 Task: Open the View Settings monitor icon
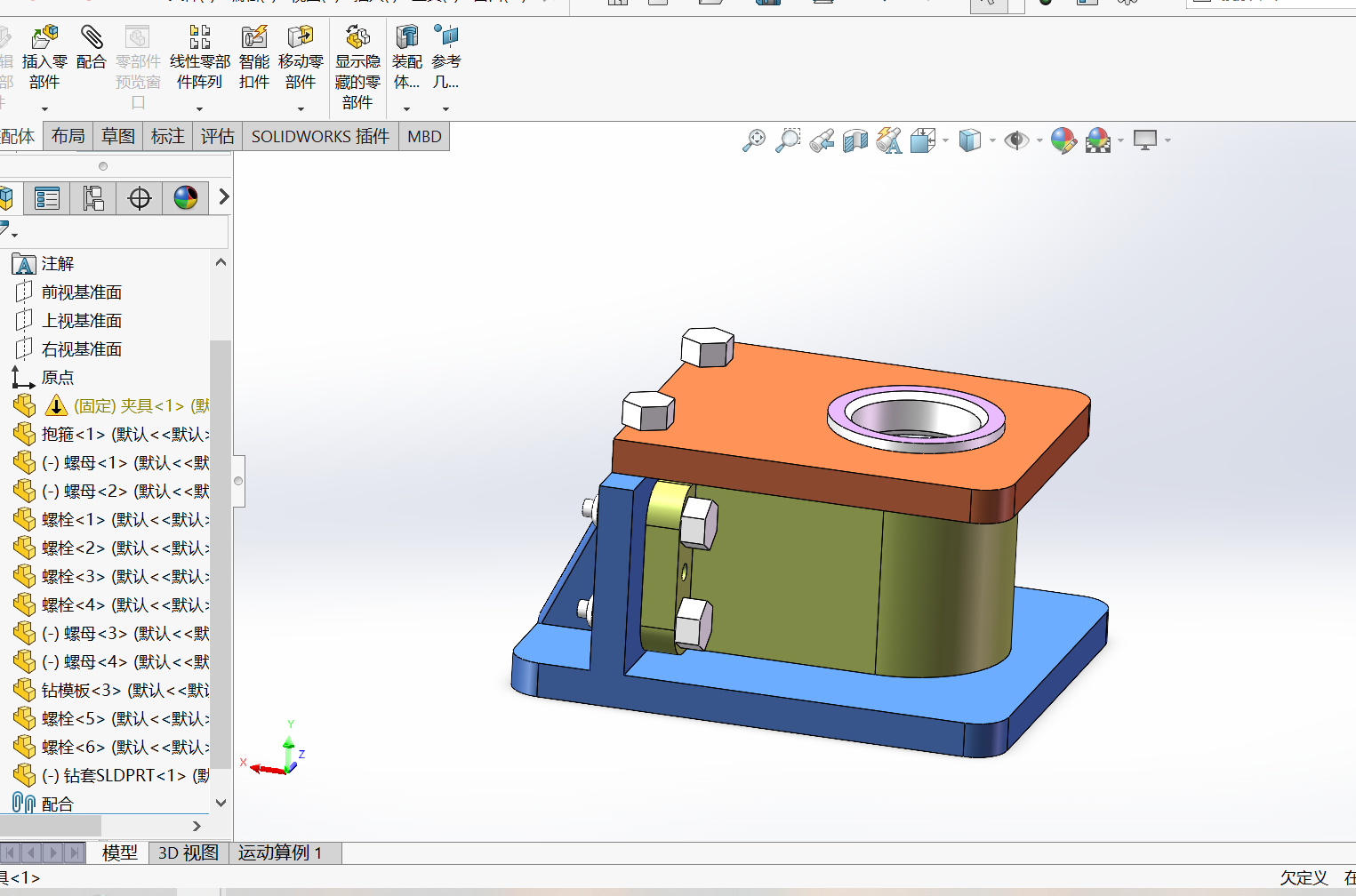click(1145, 140)
